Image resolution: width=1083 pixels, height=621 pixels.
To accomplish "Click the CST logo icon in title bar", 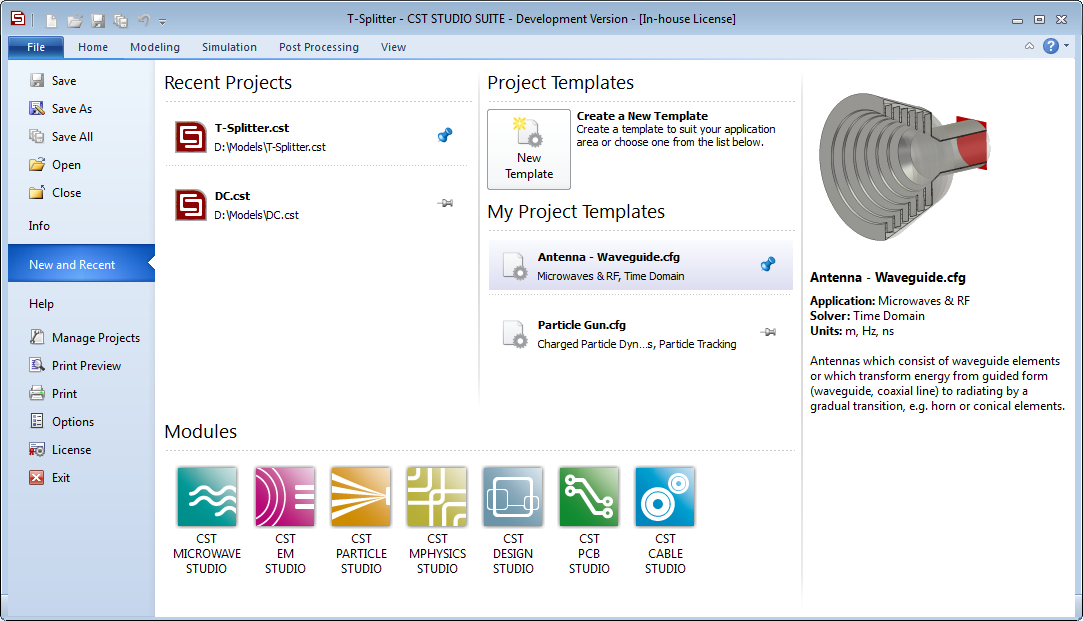I will (x=18, y=19).
